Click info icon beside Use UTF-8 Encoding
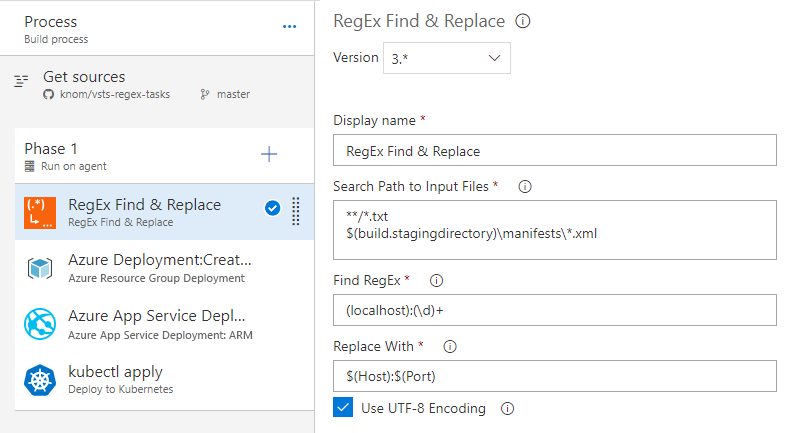 tap(507, 408)
